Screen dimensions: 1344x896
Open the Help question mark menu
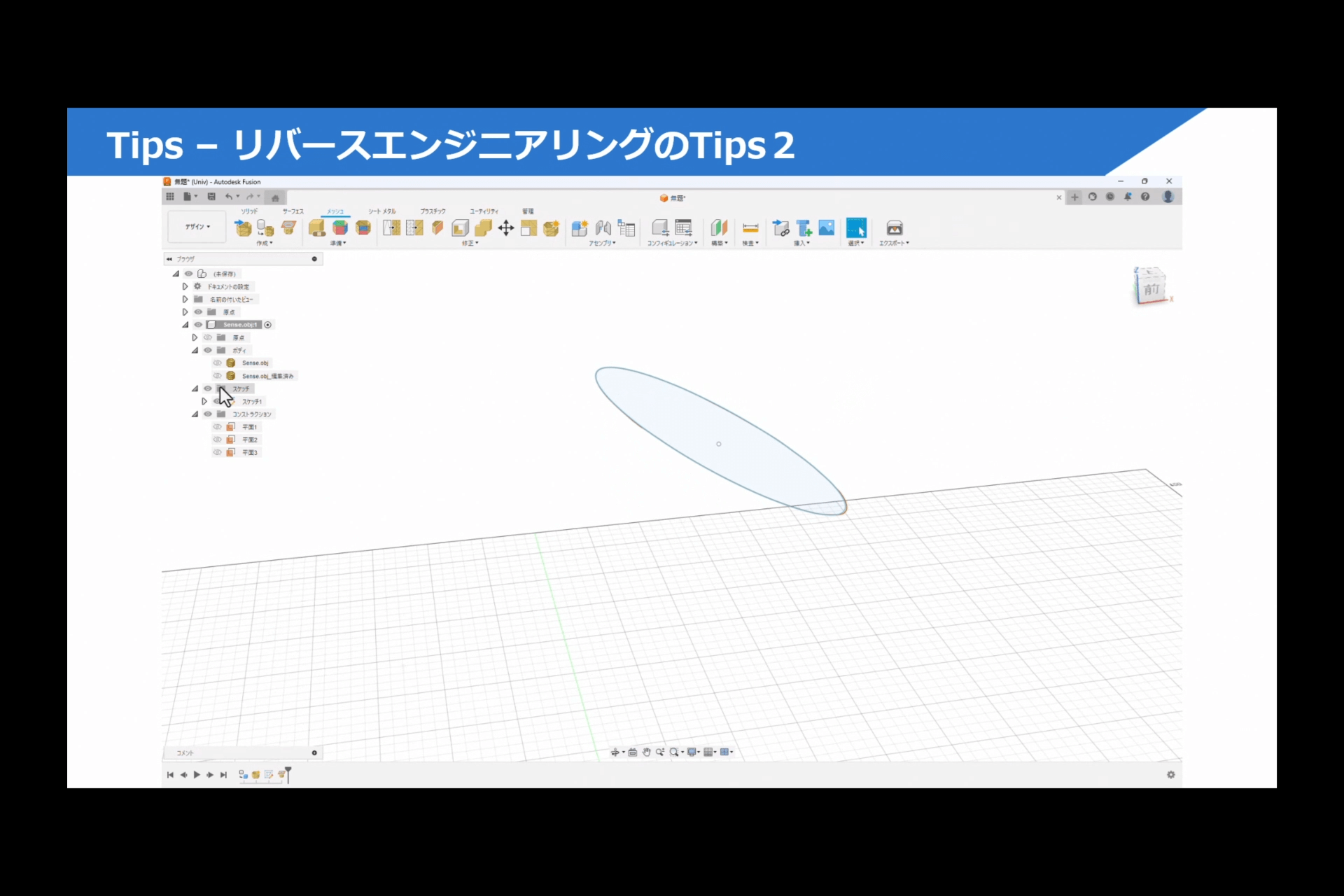pyautogui.click(x=1145, y=197)
